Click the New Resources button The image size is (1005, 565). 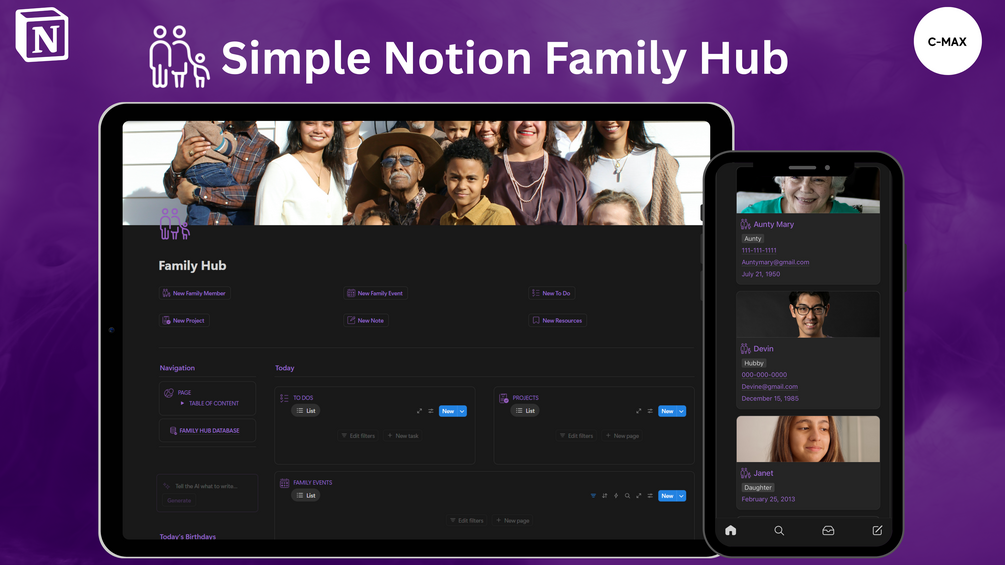pyautogui.click(x=558, y=320)
